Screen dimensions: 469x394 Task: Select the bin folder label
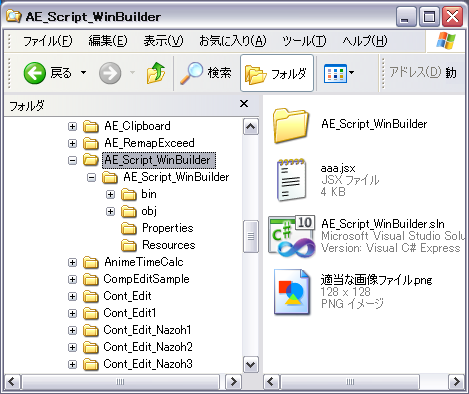pos(149,194)
